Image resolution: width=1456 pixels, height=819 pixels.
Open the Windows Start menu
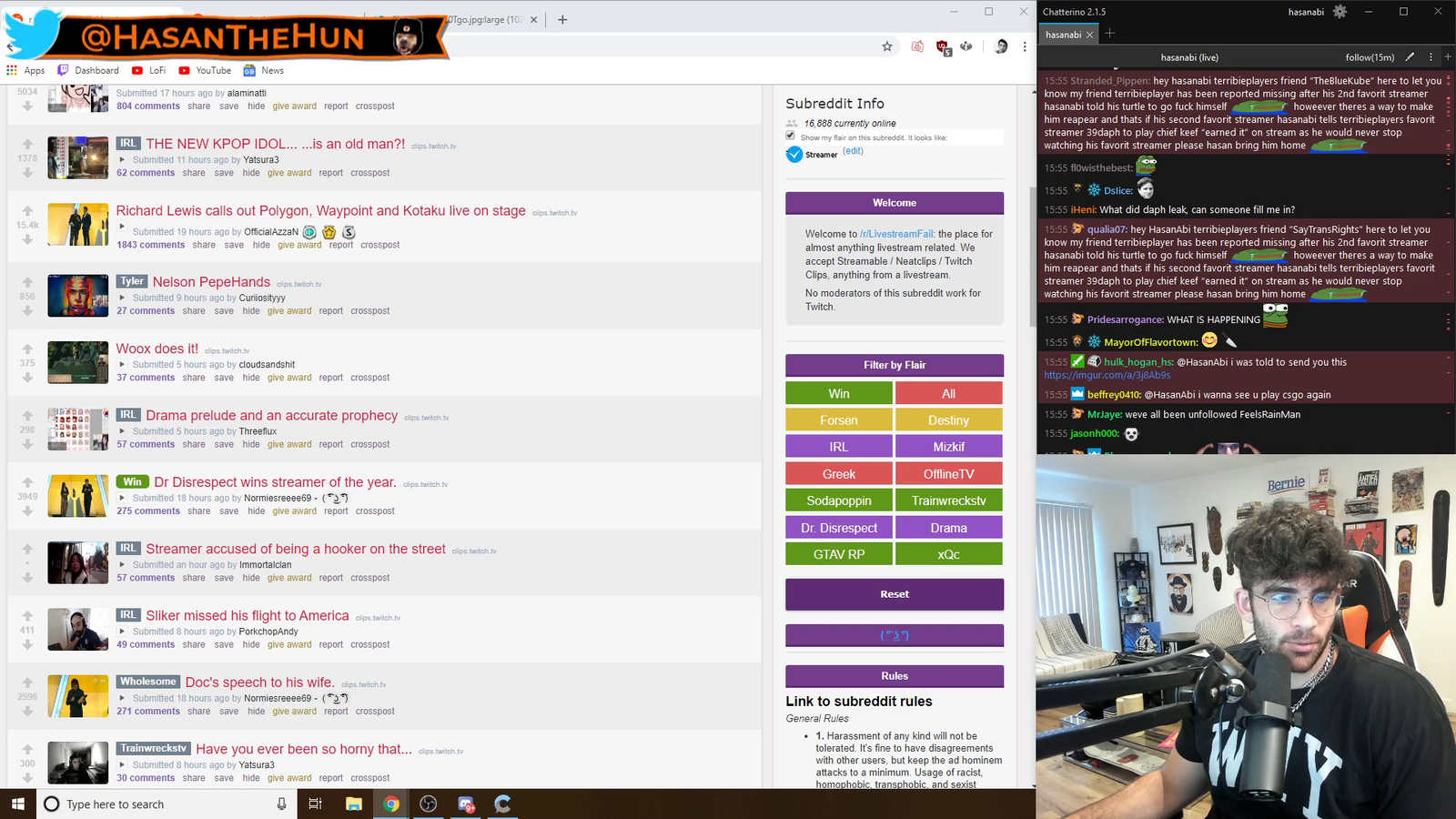point(17,804)
